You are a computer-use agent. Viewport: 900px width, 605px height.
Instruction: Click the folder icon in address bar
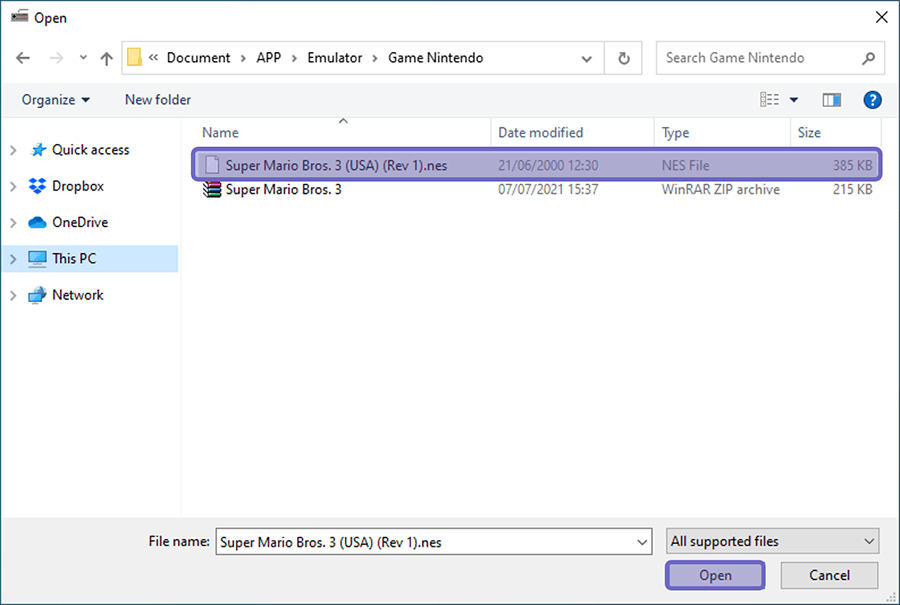(x=134, y=57)
